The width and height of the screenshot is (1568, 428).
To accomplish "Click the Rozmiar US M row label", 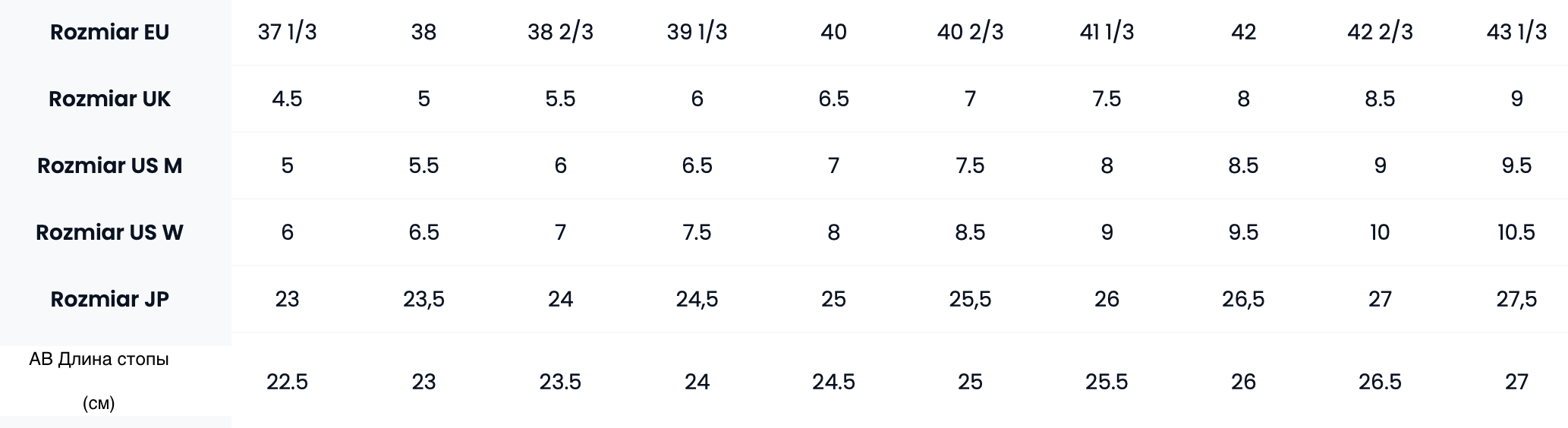I will pyautogui.click(x=109, y=165).
